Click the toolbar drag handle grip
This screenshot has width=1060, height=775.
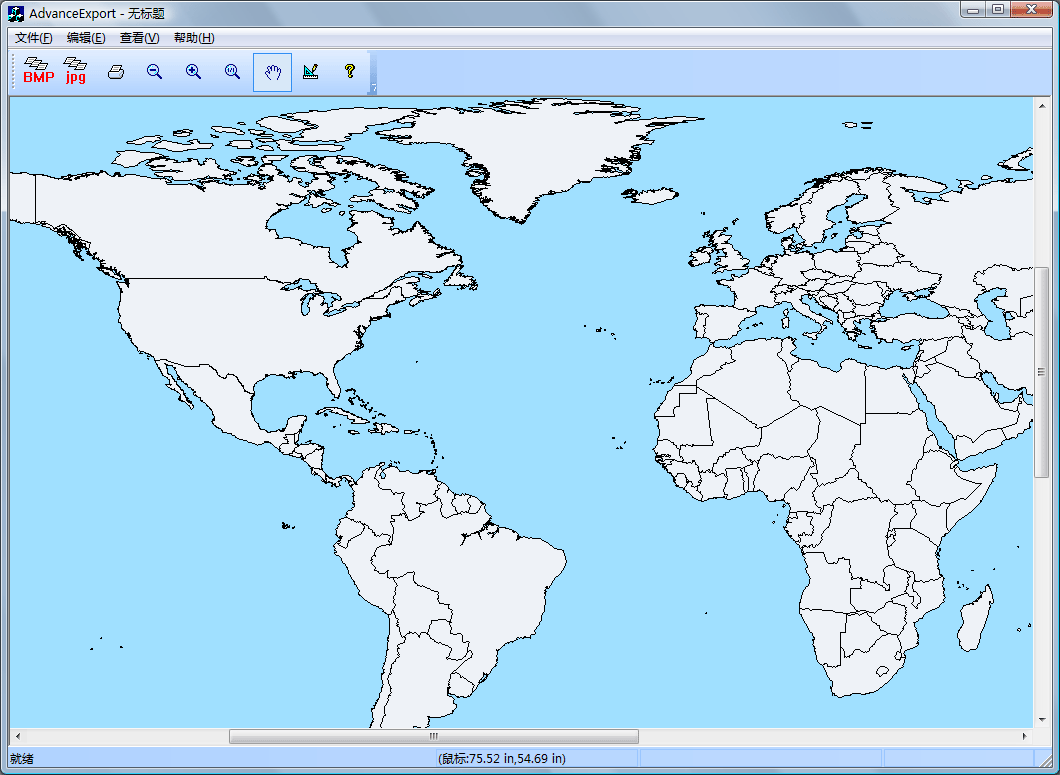click(x=14, y=73)
